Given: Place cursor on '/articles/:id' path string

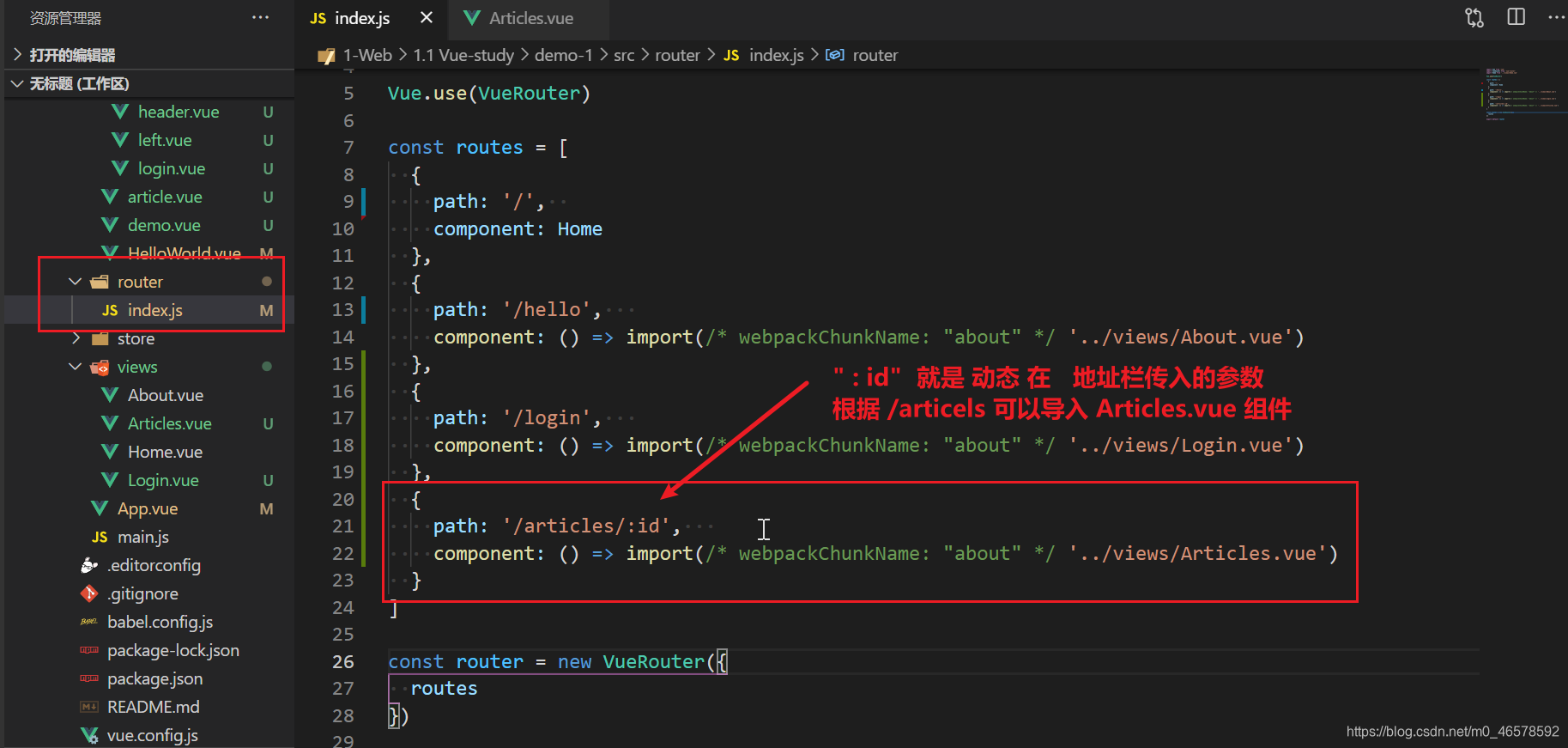Looking at the screenshot, I should [586, 526].
